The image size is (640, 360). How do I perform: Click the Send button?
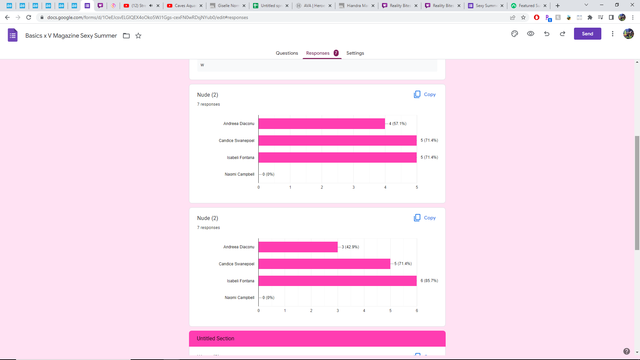(587, 34)
